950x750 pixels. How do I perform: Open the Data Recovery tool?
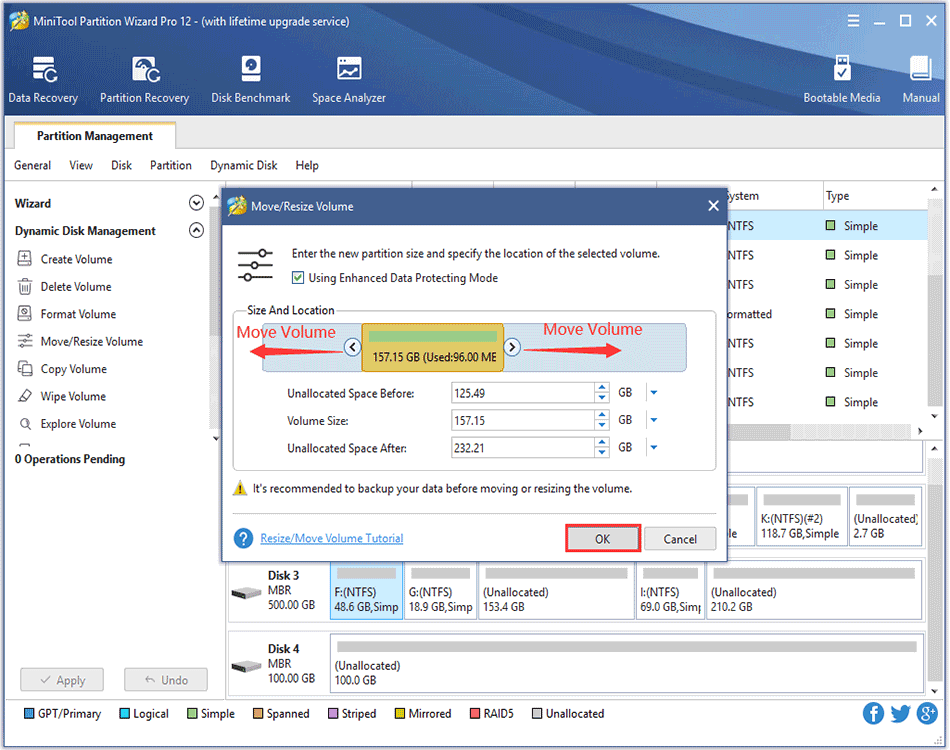(x=43, y=79)
